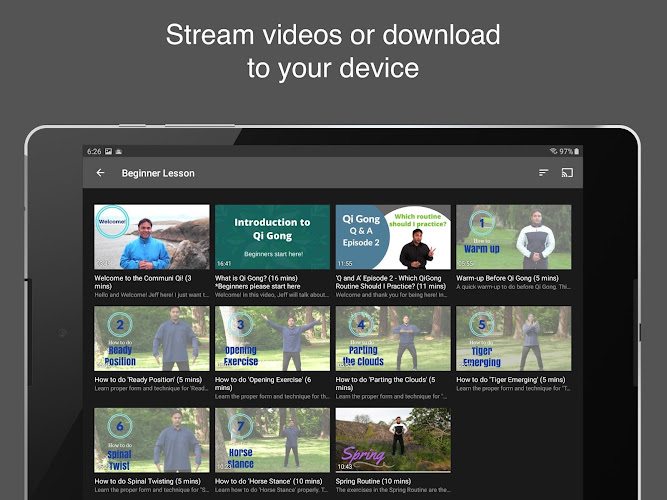The image size is (667, 500).
Task: Select the 'Warm up' video thumbnail
Action: pyautogui.click(x=513, y=237)
